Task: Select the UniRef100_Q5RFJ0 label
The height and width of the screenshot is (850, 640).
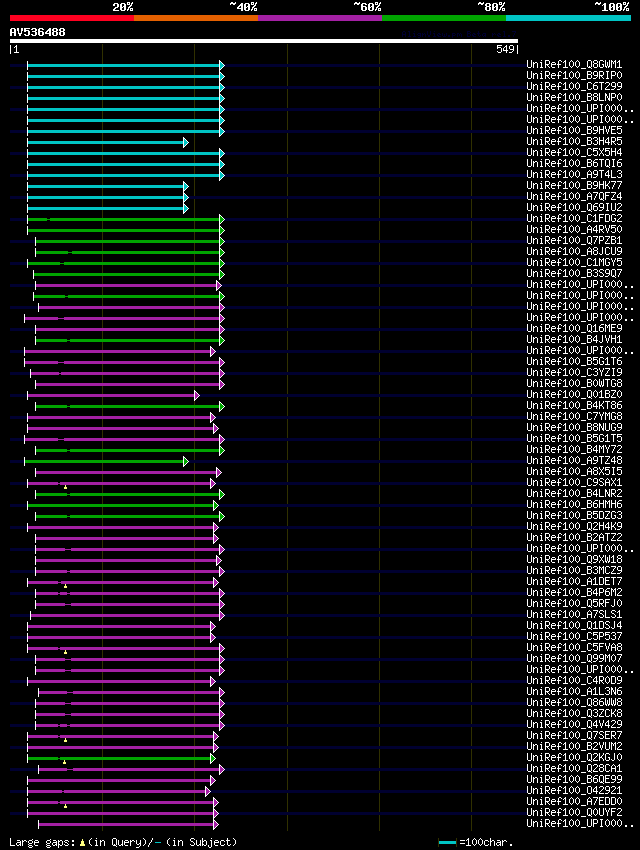Action: (574, 604)
